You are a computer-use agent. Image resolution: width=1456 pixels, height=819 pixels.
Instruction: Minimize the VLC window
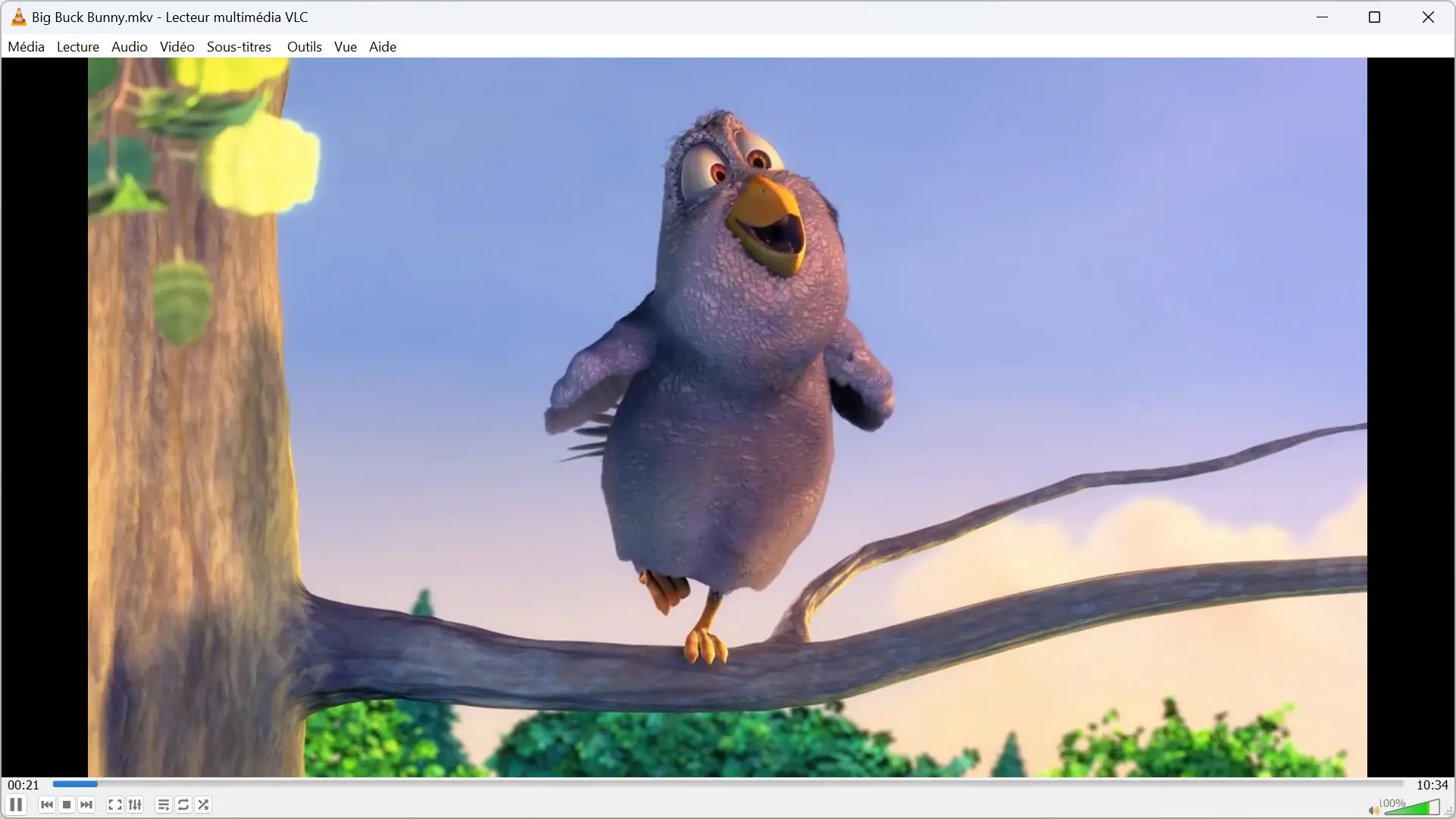click(1323, 17)
